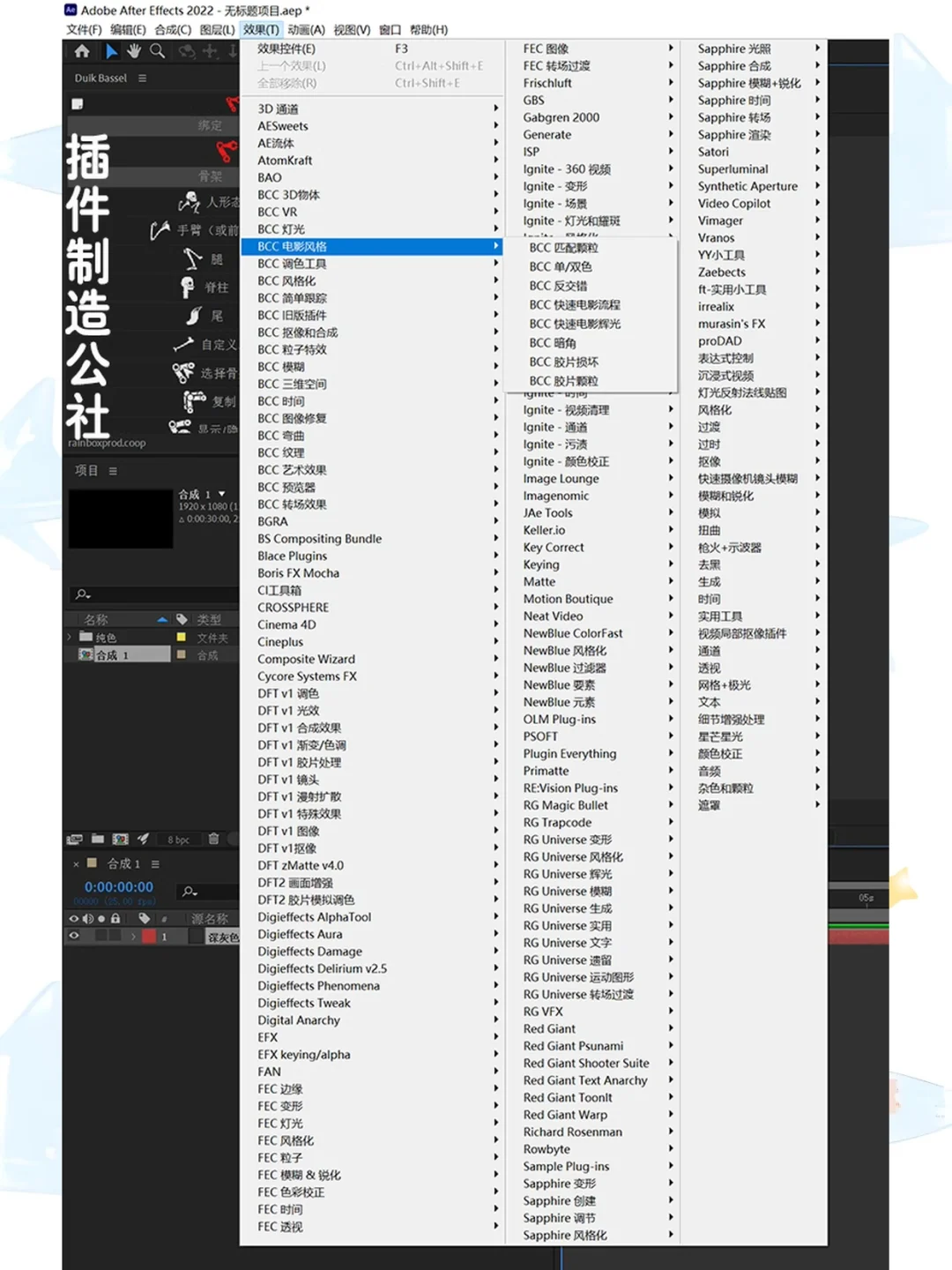Click Duik's 人形态 humanoid rig icon
The height and width of the screenshot is (1270, 952).
(x=188, y=202)
